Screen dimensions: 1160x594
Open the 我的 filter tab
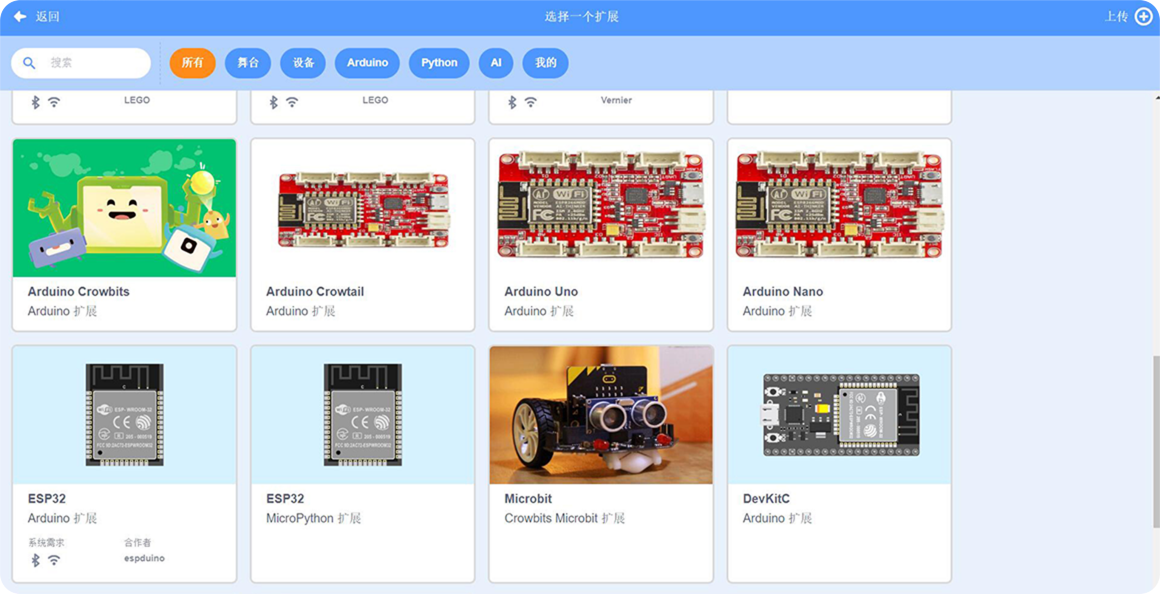point(545,63)
